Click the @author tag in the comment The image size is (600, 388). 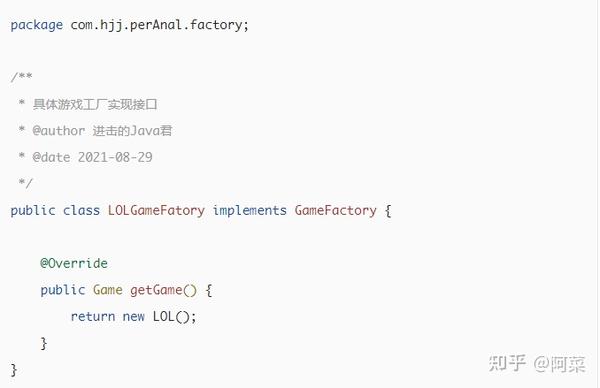pos(59,131)
